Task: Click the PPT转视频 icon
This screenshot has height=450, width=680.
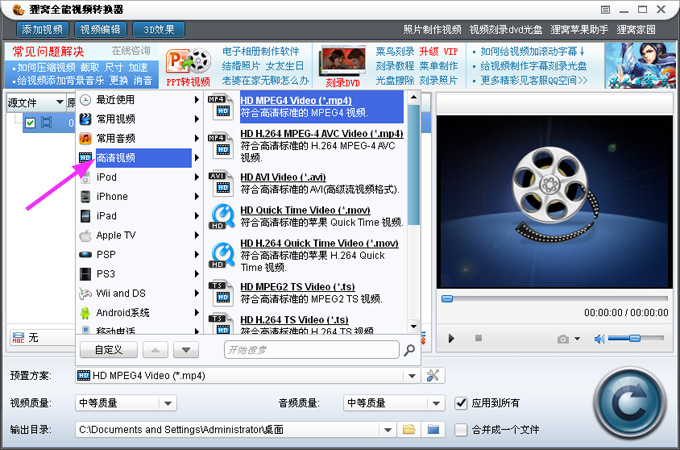Action: 188,66
